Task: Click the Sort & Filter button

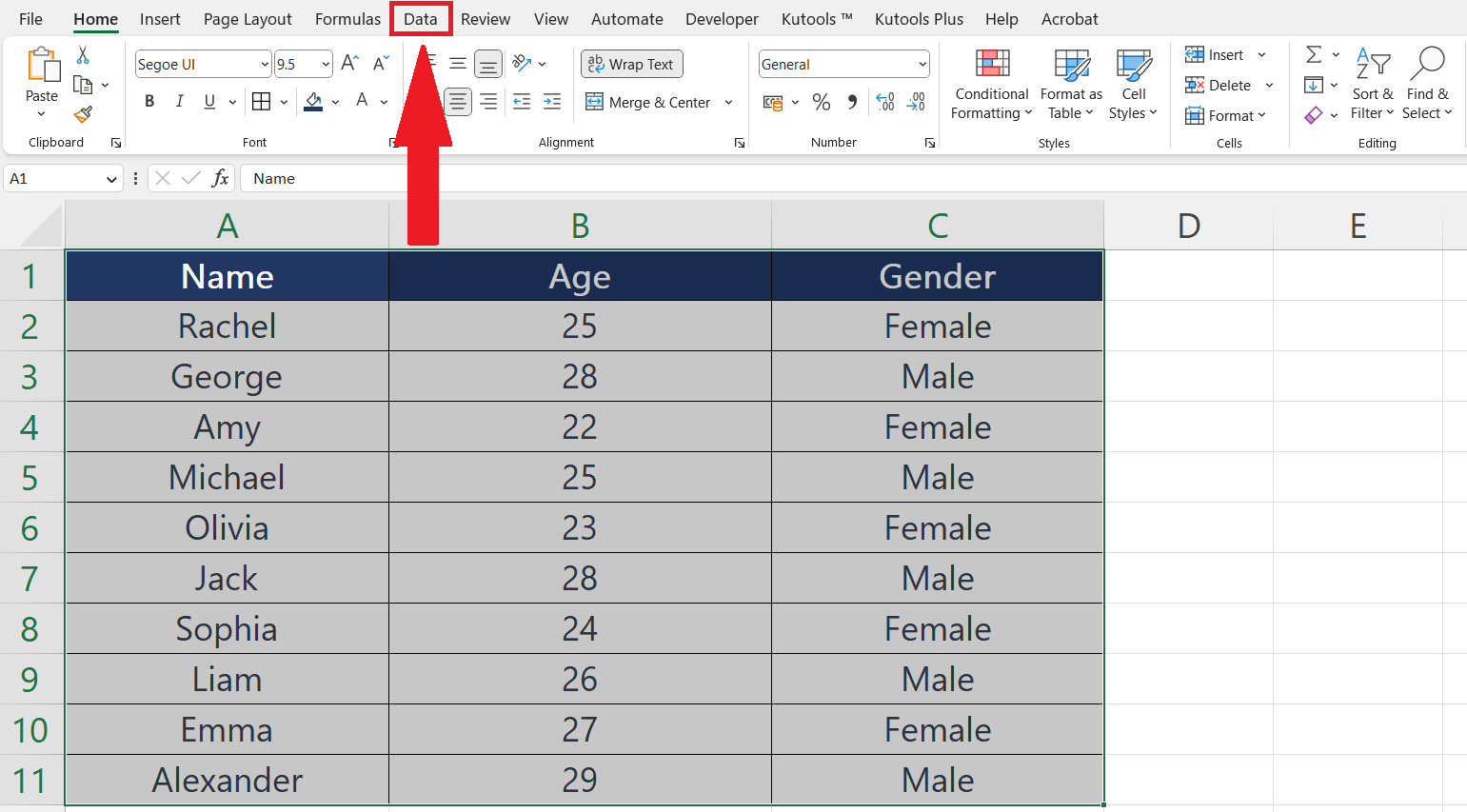Action: [1374, 84]
